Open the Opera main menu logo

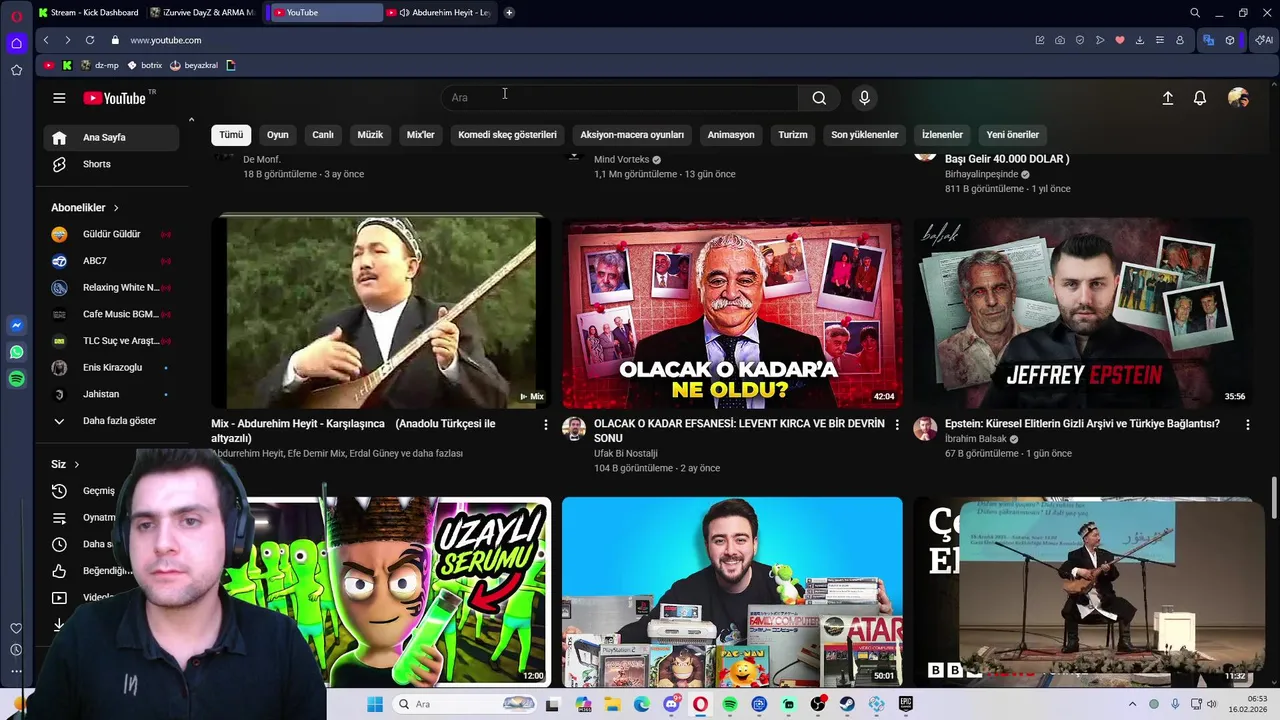[x=16, y=15]
